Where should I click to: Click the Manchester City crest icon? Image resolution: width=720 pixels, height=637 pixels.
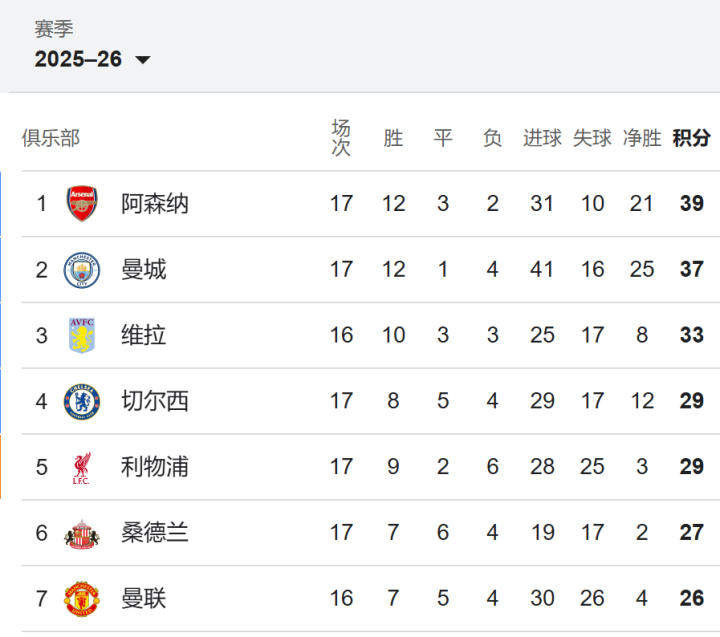[82, 270]
